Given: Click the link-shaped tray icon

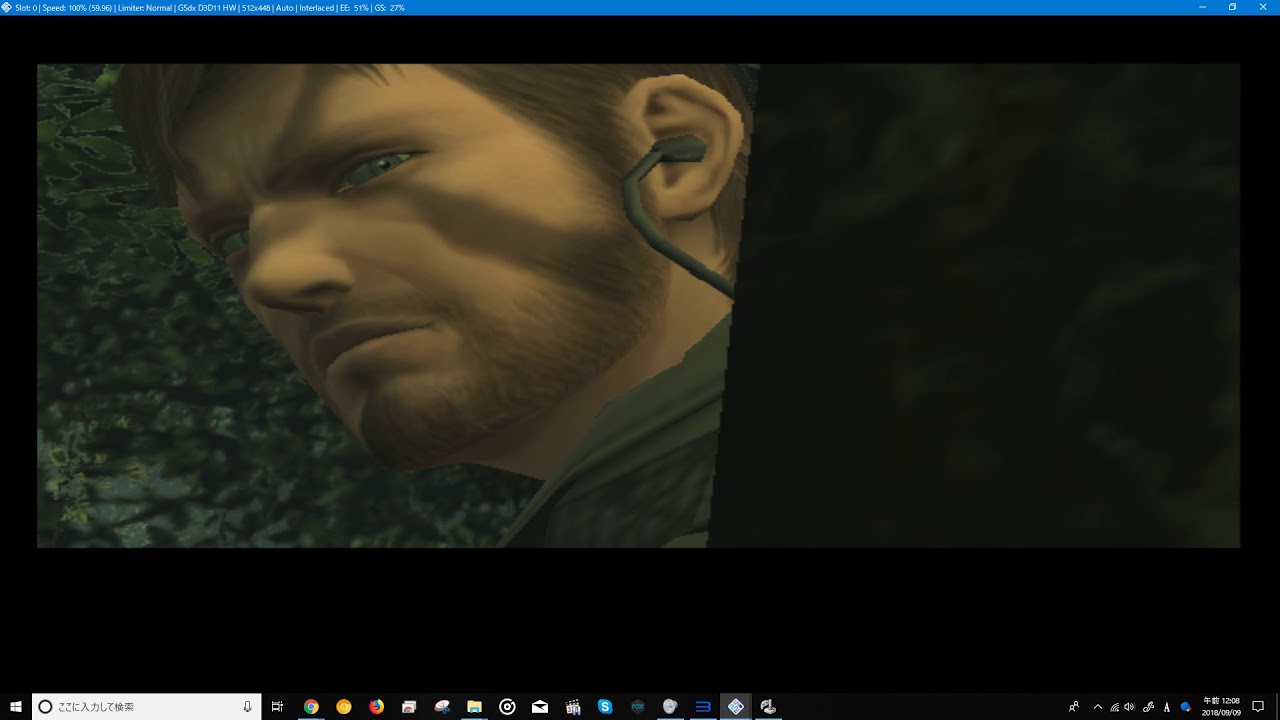Looking at the screenshot, I should pyautogui.click(x=1149, y=707).
